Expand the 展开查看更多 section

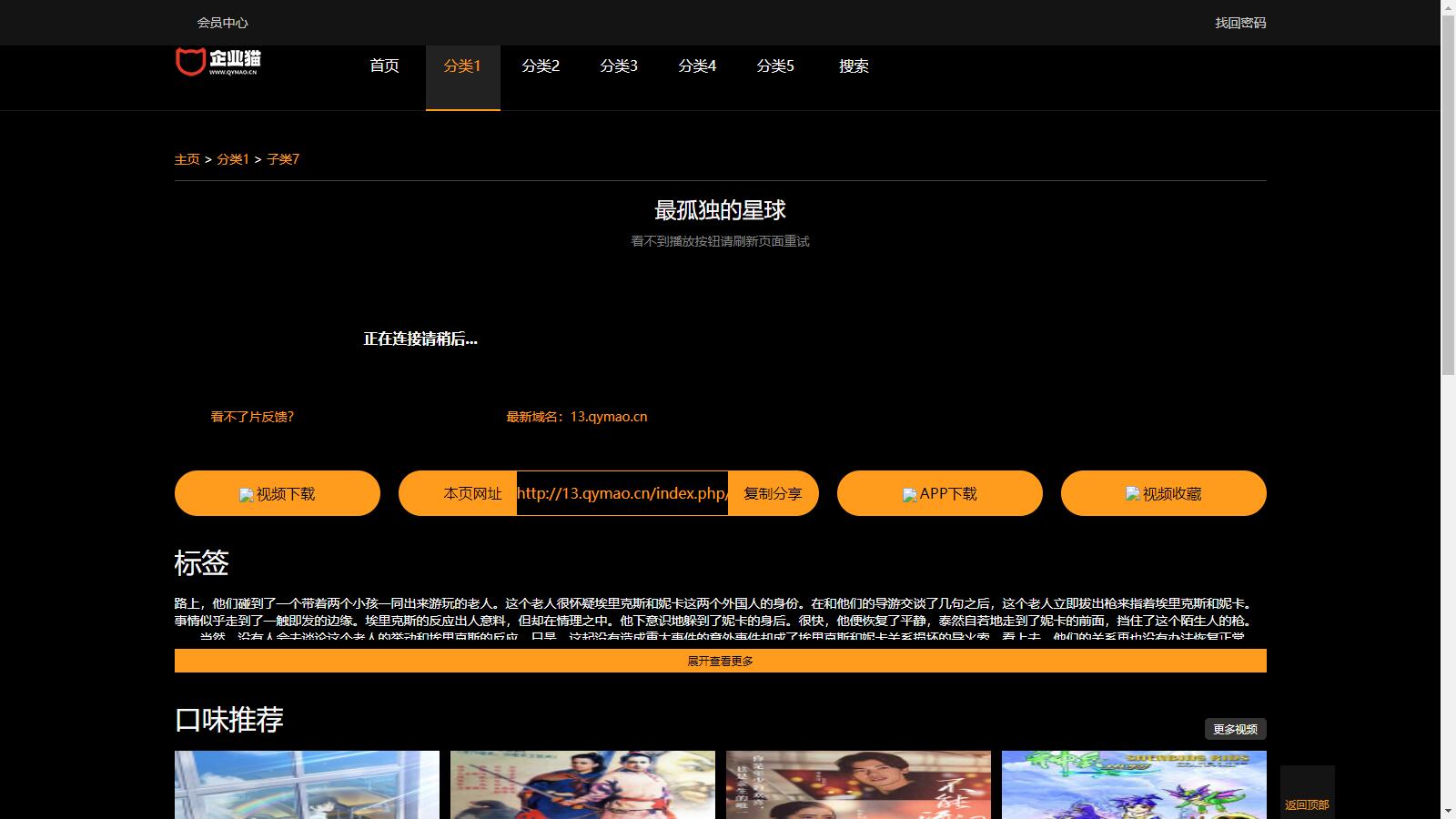pos(720,662)
